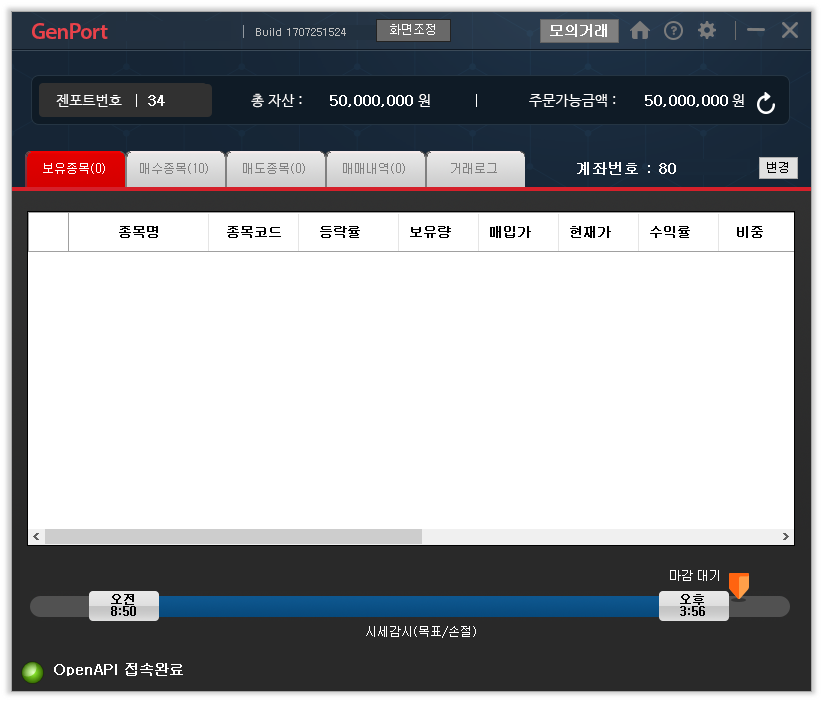Image resolution: width=822 pixels, height=702 pixels.
Task: Refresh the order available amount
Action: 766,103
